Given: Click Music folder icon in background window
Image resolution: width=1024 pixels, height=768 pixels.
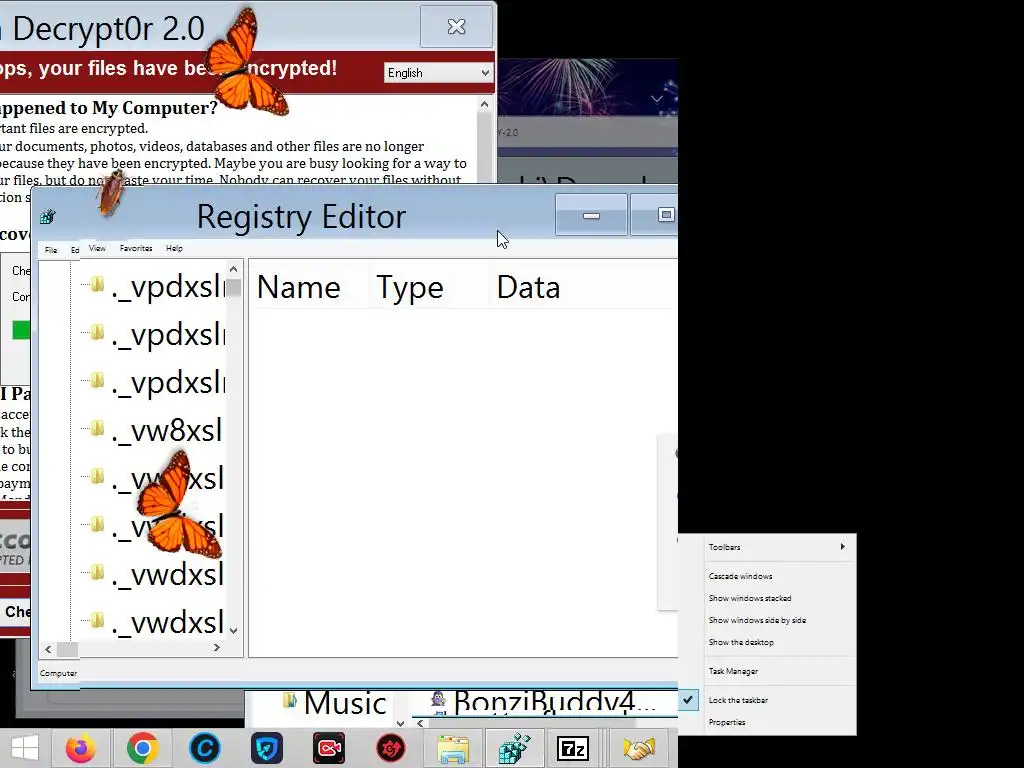Looking at the screenshot, I should (289, 701).
